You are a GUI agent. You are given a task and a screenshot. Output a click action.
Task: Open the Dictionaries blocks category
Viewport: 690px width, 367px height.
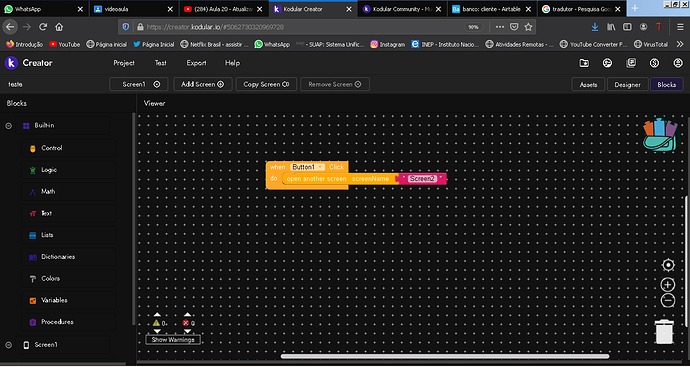(x=69, y=257)
